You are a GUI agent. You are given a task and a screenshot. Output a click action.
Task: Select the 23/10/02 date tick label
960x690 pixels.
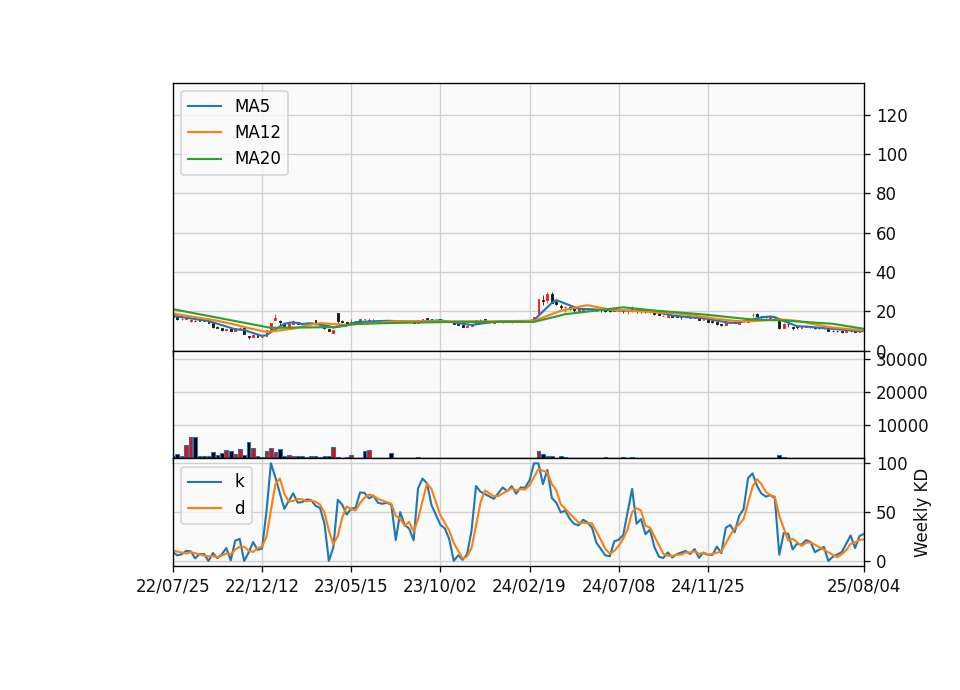(440, 586)
